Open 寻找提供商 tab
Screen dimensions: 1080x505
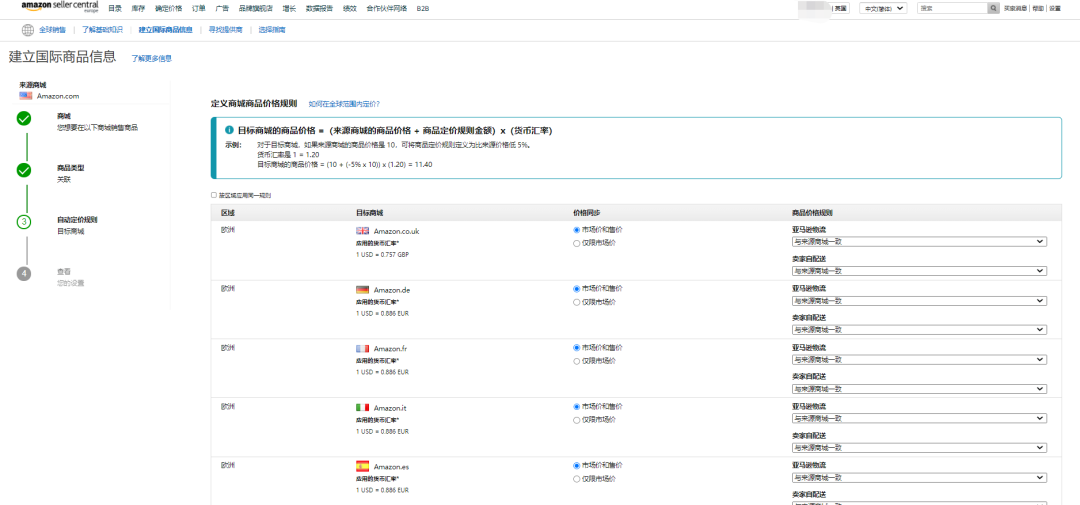coord(226,30)
